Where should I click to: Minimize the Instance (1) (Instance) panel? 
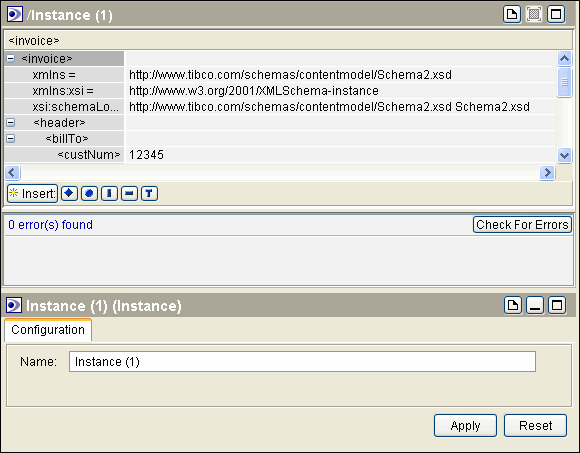(535, 305)
